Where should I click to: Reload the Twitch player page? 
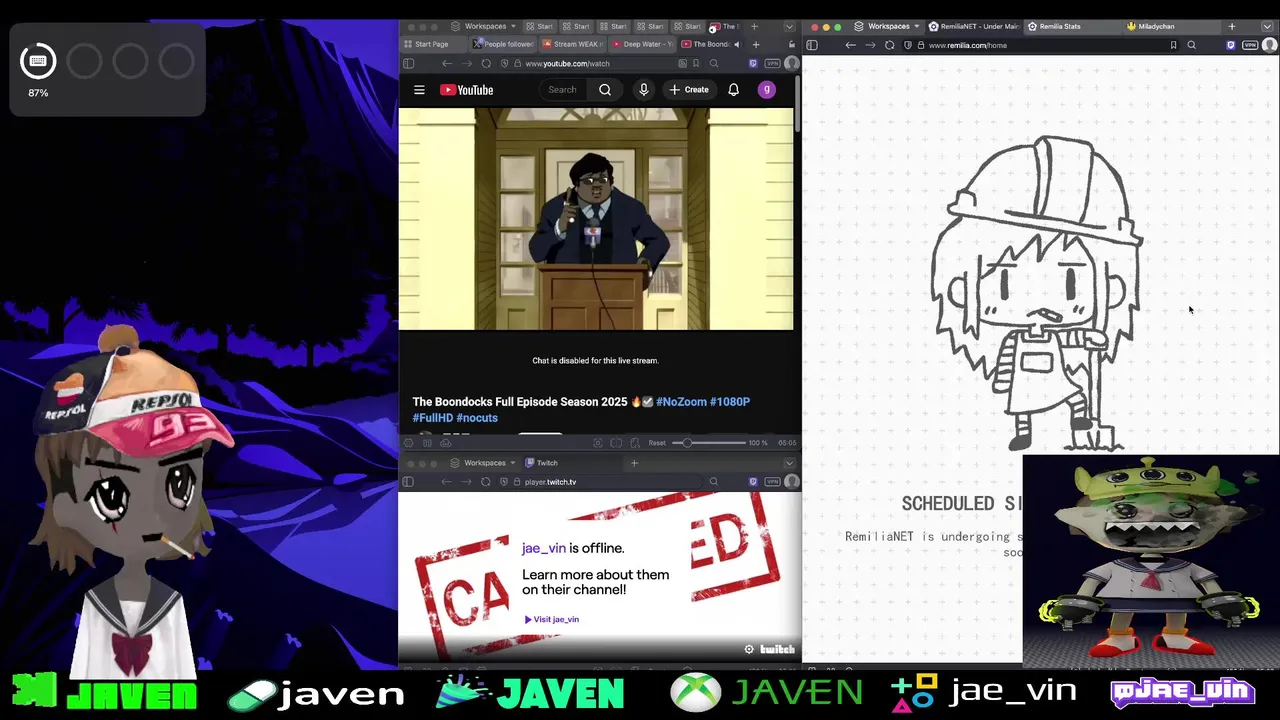coord(486,482)
